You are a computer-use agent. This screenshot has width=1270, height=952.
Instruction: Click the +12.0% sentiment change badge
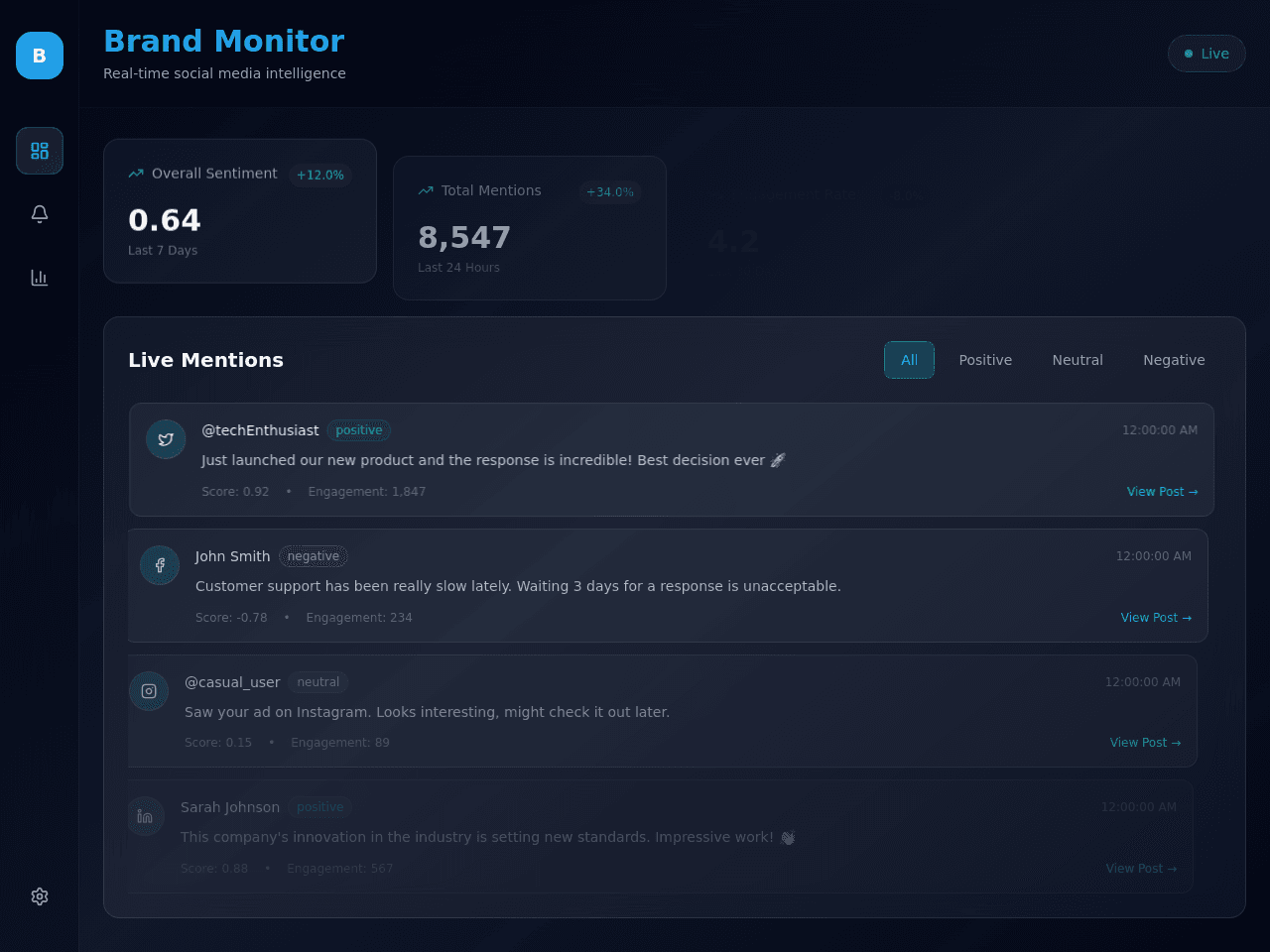click(x=320, y=176)
